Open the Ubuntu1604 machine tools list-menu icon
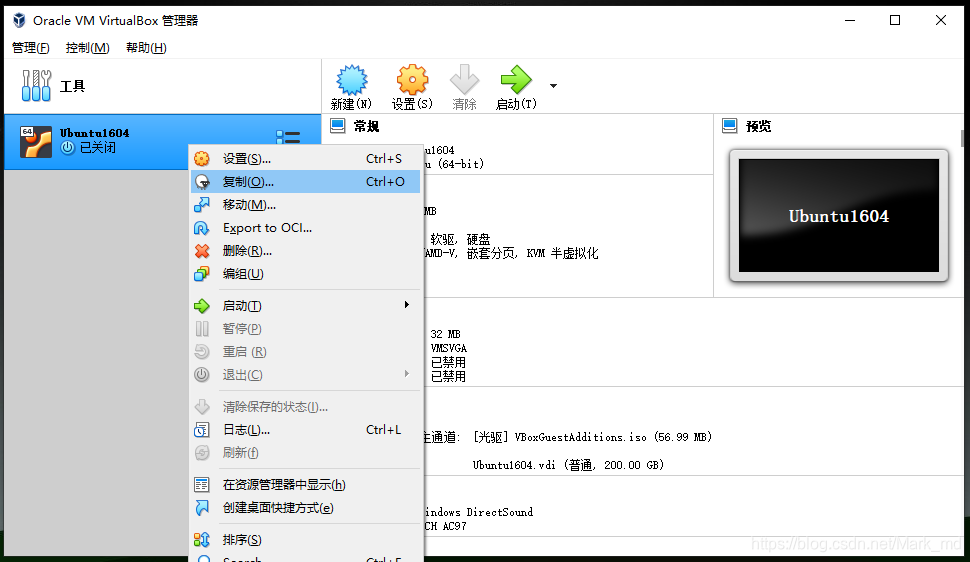 click(x=288, y=137)
